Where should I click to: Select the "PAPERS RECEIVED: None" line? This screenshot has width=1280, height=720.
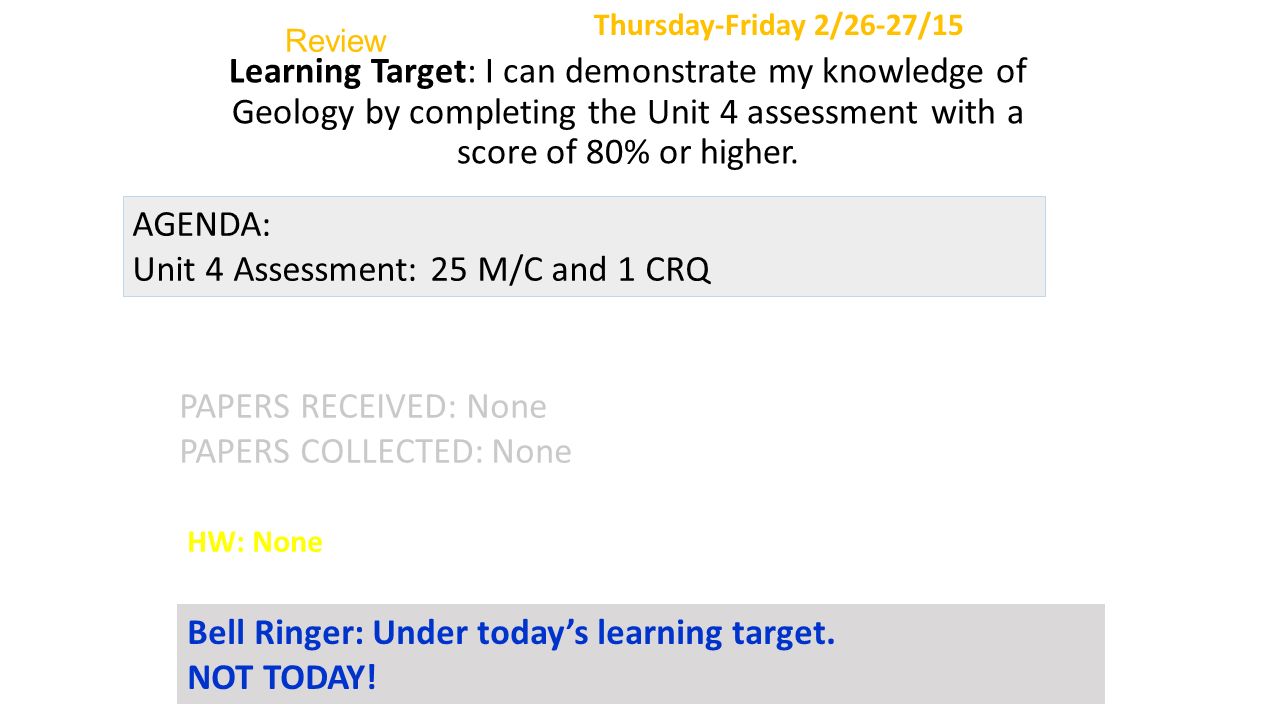363,407
